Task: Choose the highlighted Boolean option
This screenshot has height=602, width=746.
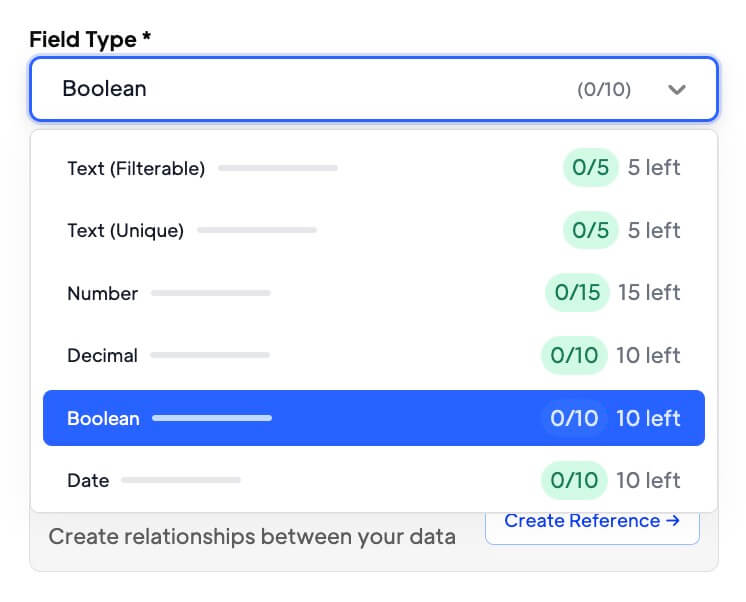Action: point(373,418)
